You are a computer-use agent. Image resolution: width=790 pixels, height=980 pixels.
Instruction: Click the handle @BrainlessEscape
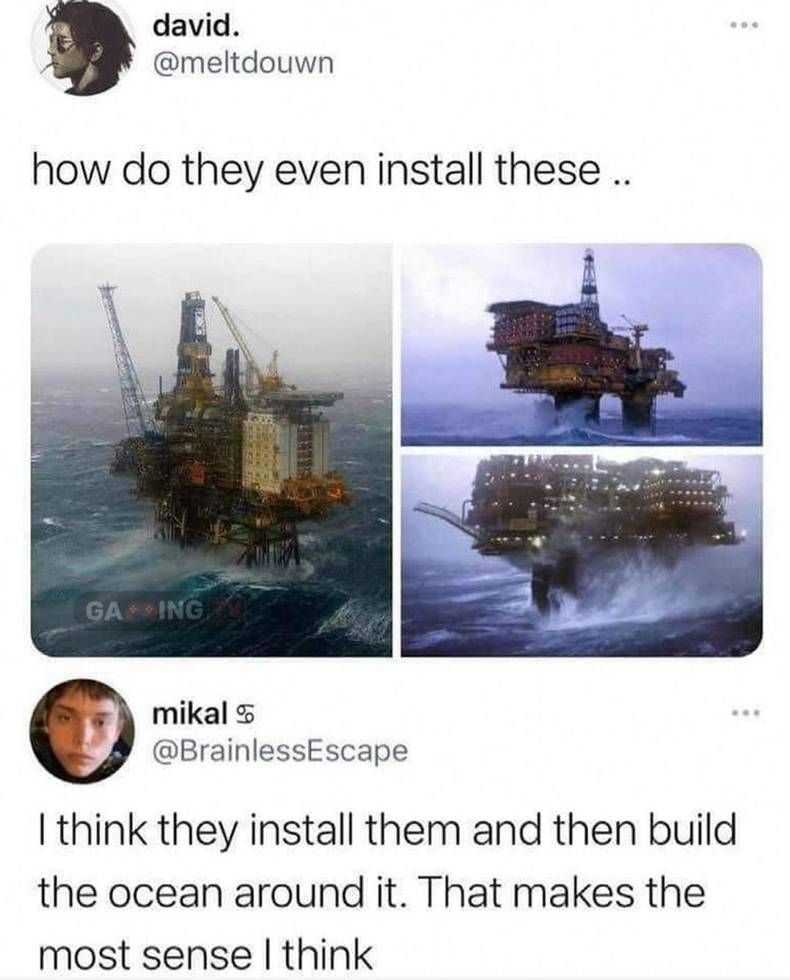pyautogui.click(x=280, y=749)
